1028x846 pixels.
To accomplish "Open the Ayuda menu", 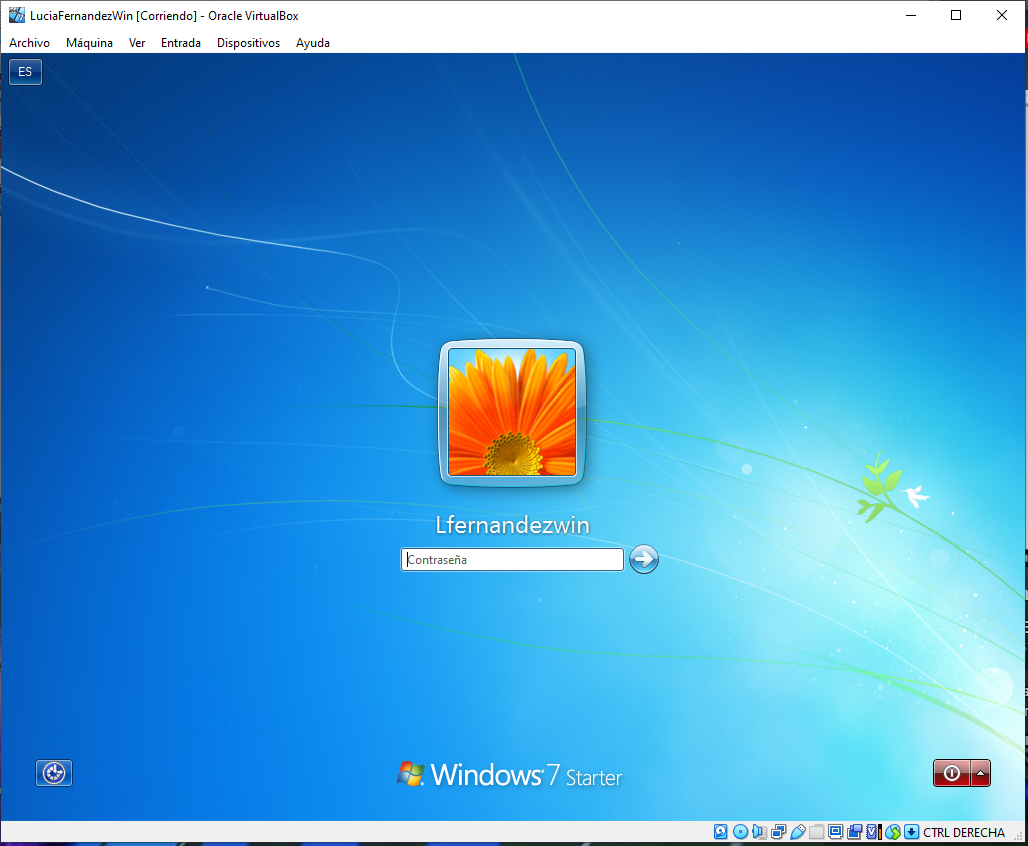I will coord(312,43).
